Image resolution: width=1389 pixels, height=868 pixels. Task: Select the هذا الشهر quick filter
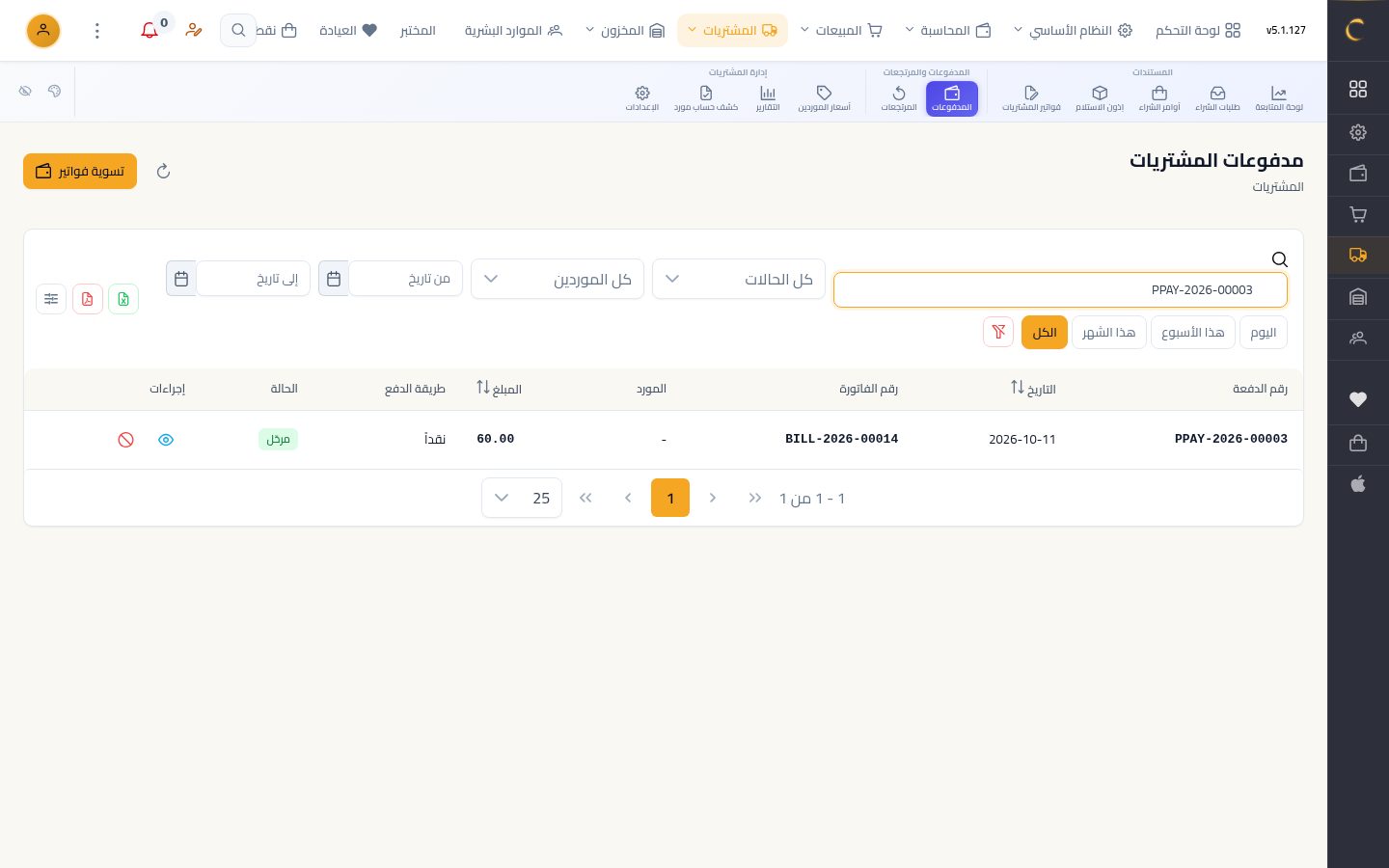(1108, 332)
